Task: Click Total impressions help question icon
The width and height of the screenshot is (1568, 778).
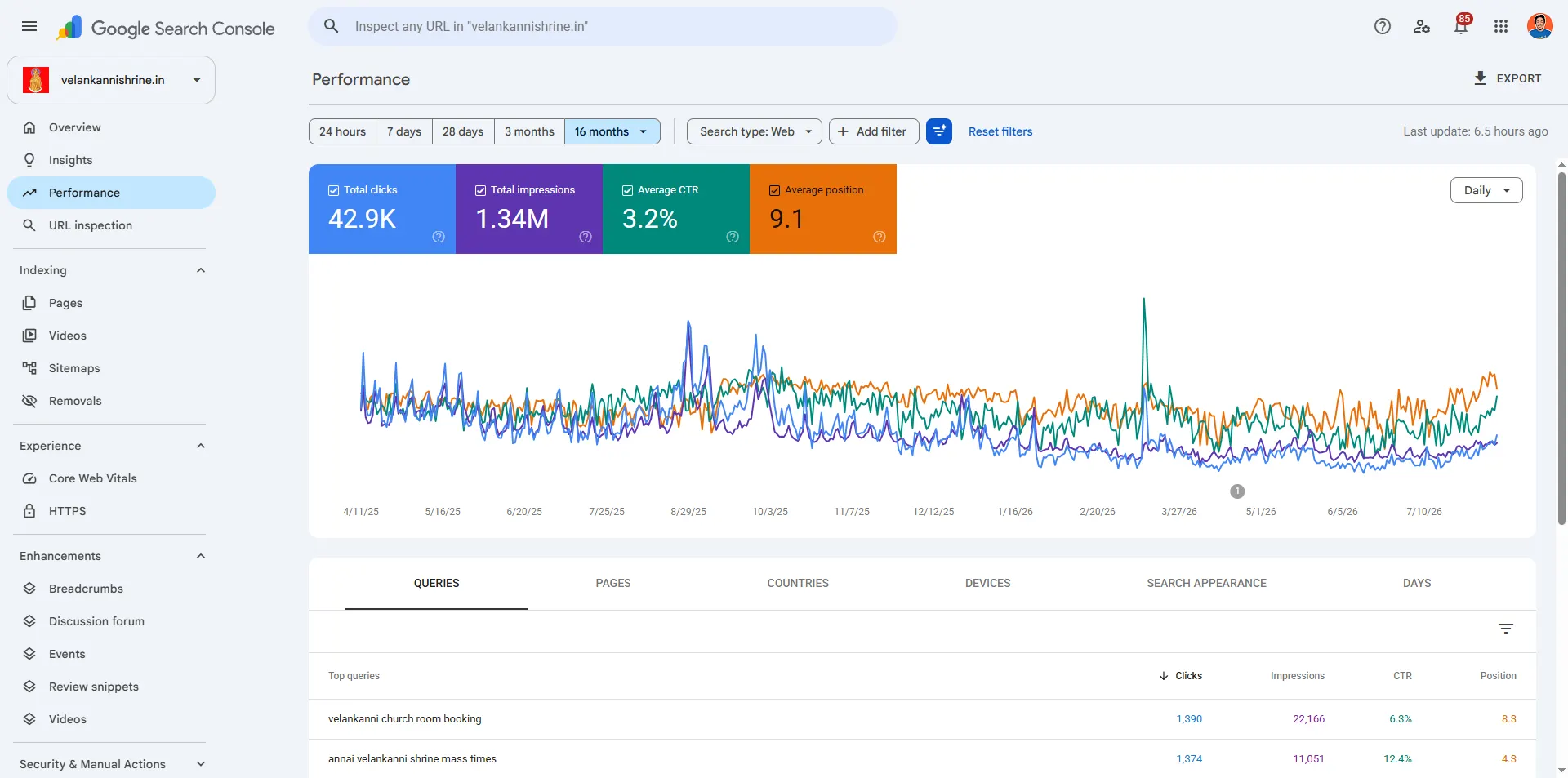Action: 586,237
